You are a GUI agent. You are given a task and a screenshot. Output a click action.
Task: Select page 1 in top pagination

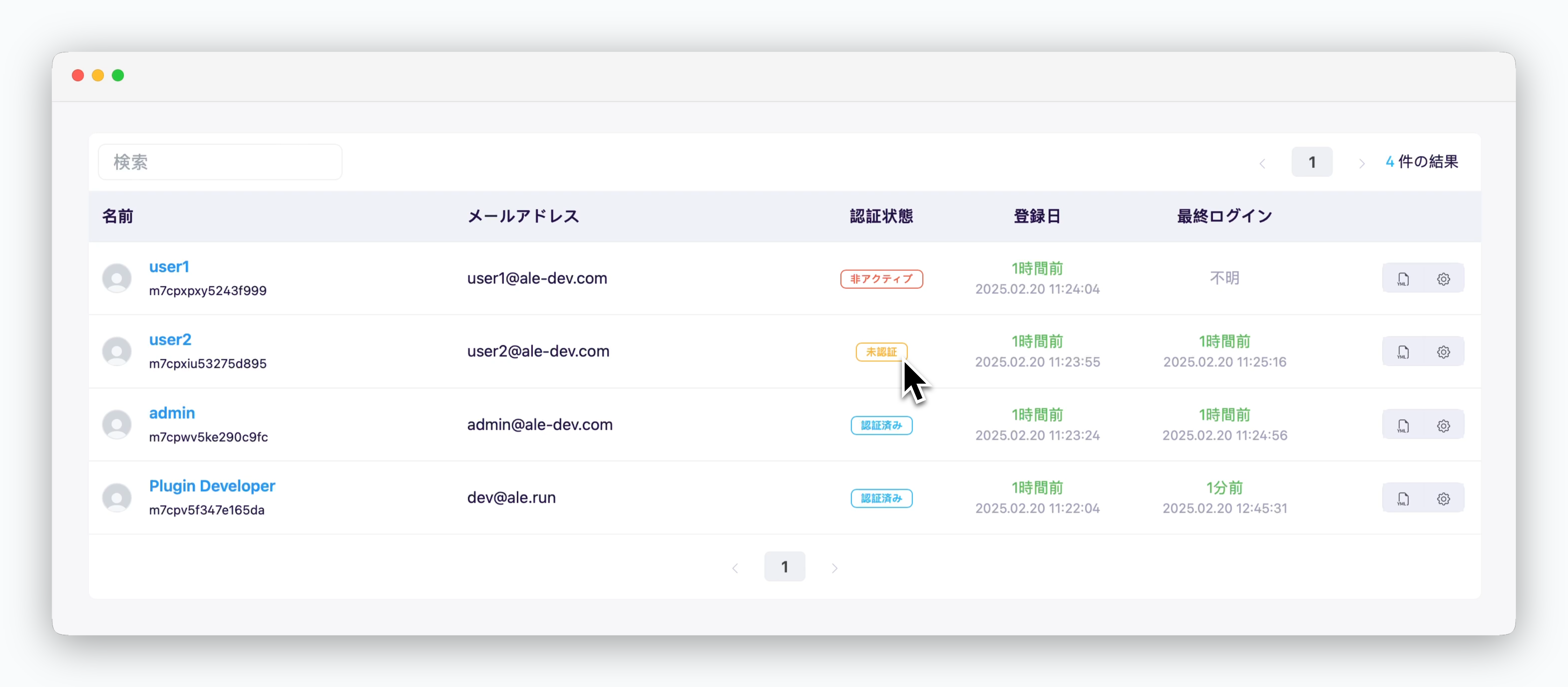click(x=1312, y=162)
